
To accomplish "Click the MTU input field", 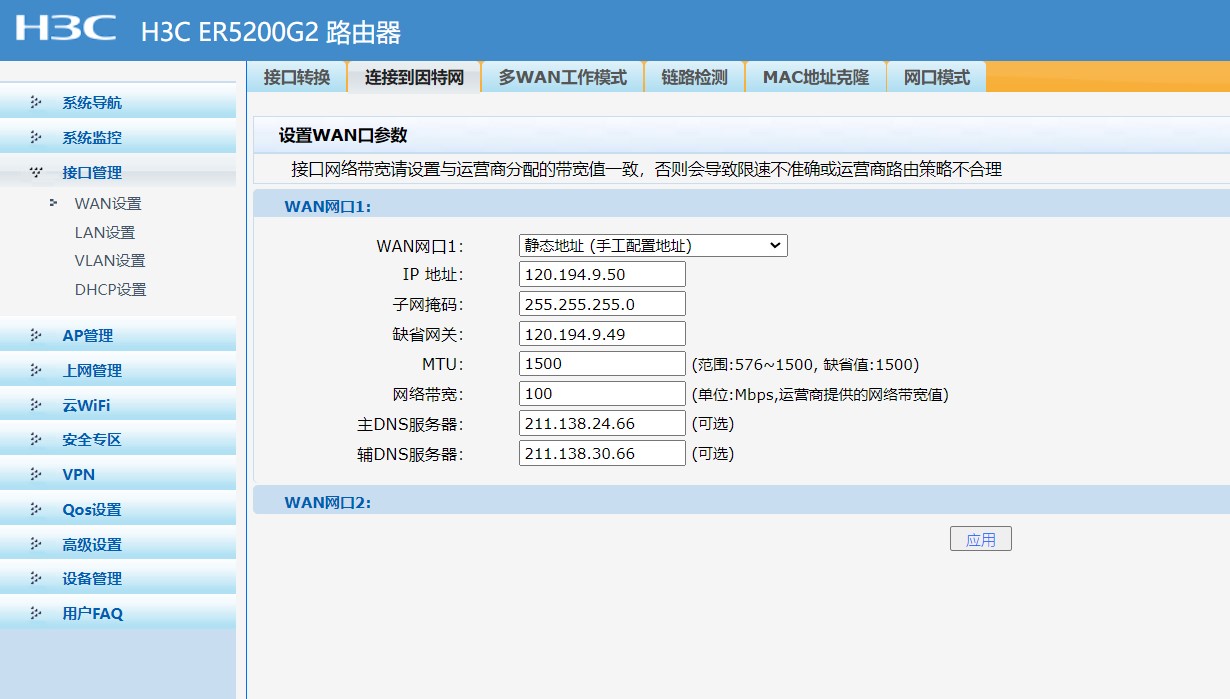I will pyautogui.click(x=602, y=364).
